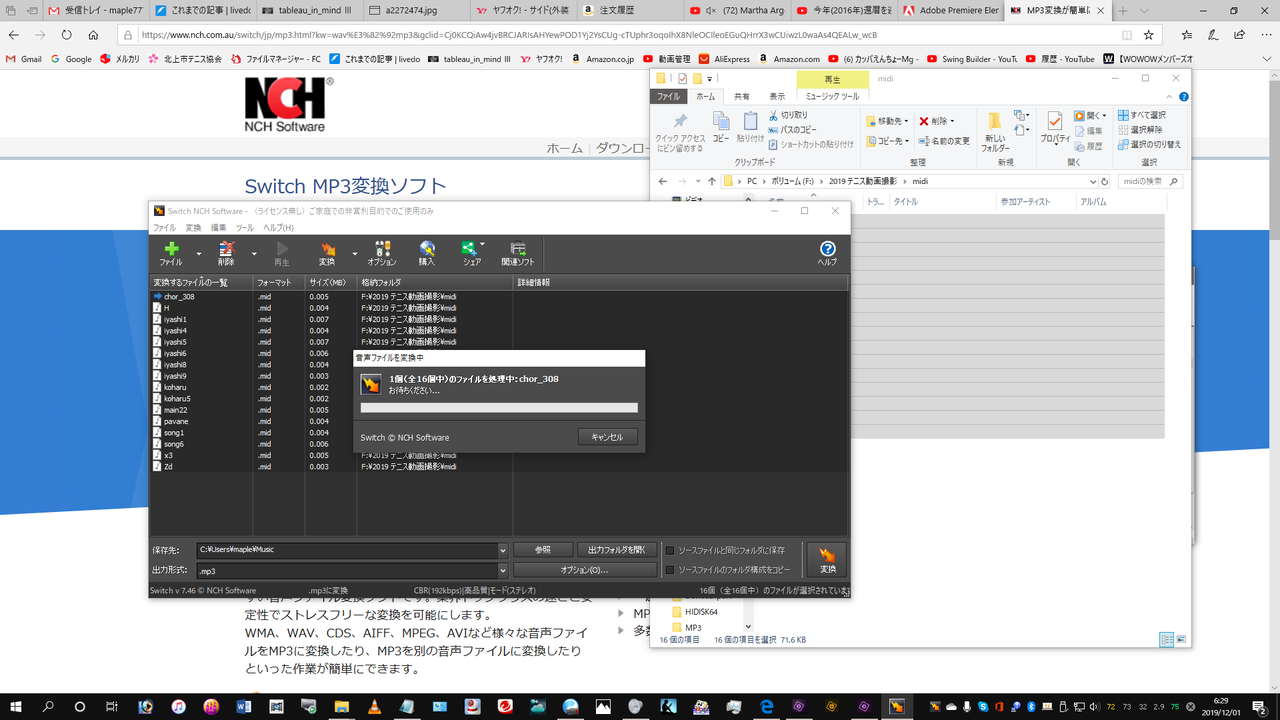Image resolution: width=1280 pixels, height=720 pixels.
Task: Click 切り取り scissors in Explorer ribbon
Action: (x=787, y=116)
